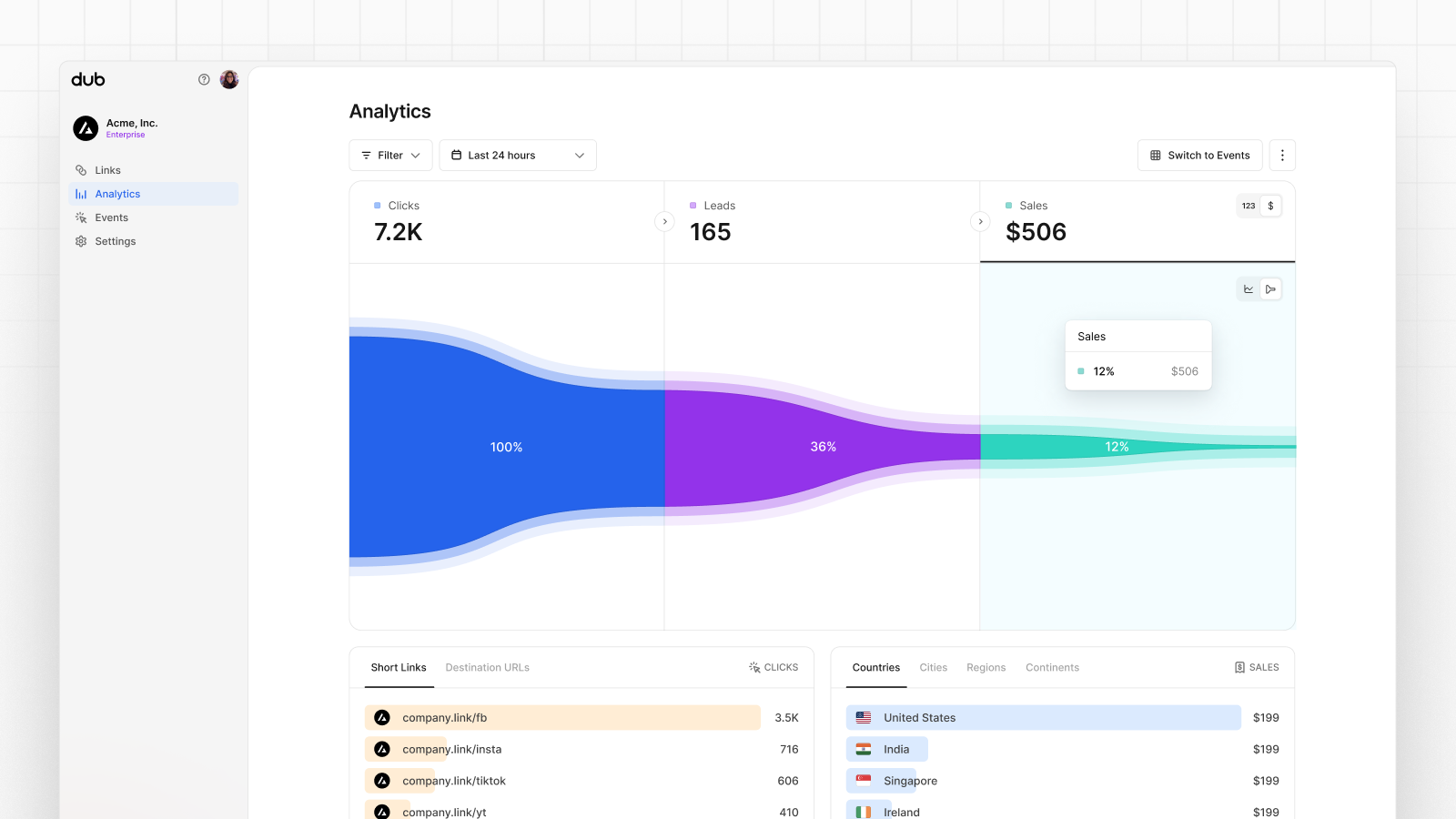The height and width of the screenshot is (819, 1456).
Task: Click the help question mark icon
Action: (x=204, y=79)
